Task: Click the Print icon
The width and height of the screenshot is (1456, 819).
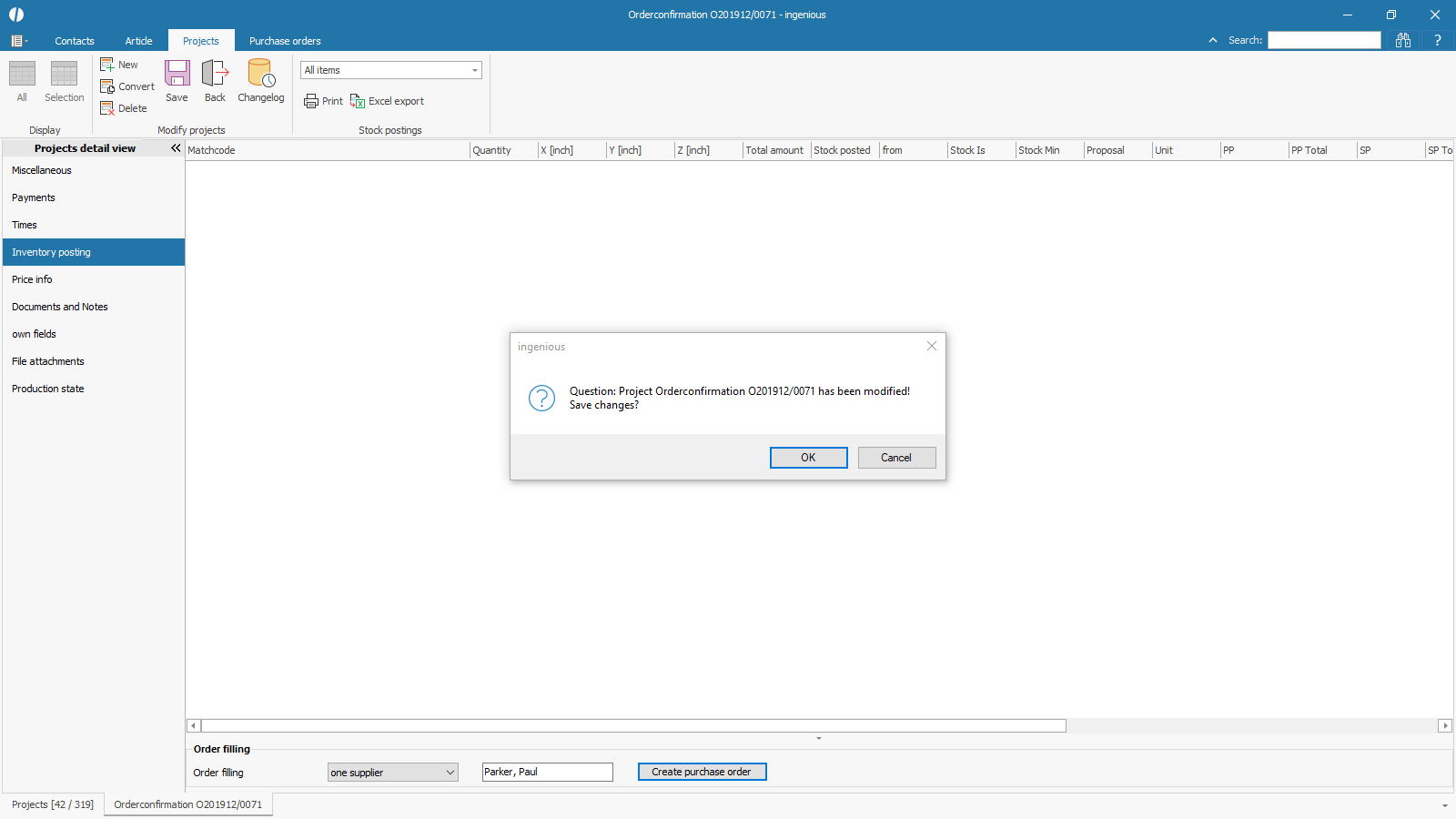Action: [x=311, y=101]
